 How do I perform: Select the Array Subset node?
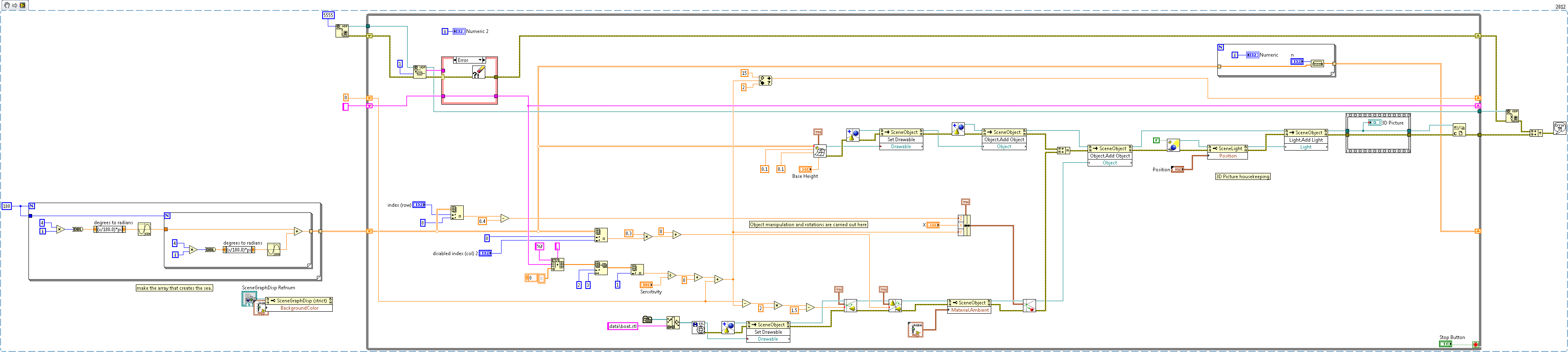point(601,268)
